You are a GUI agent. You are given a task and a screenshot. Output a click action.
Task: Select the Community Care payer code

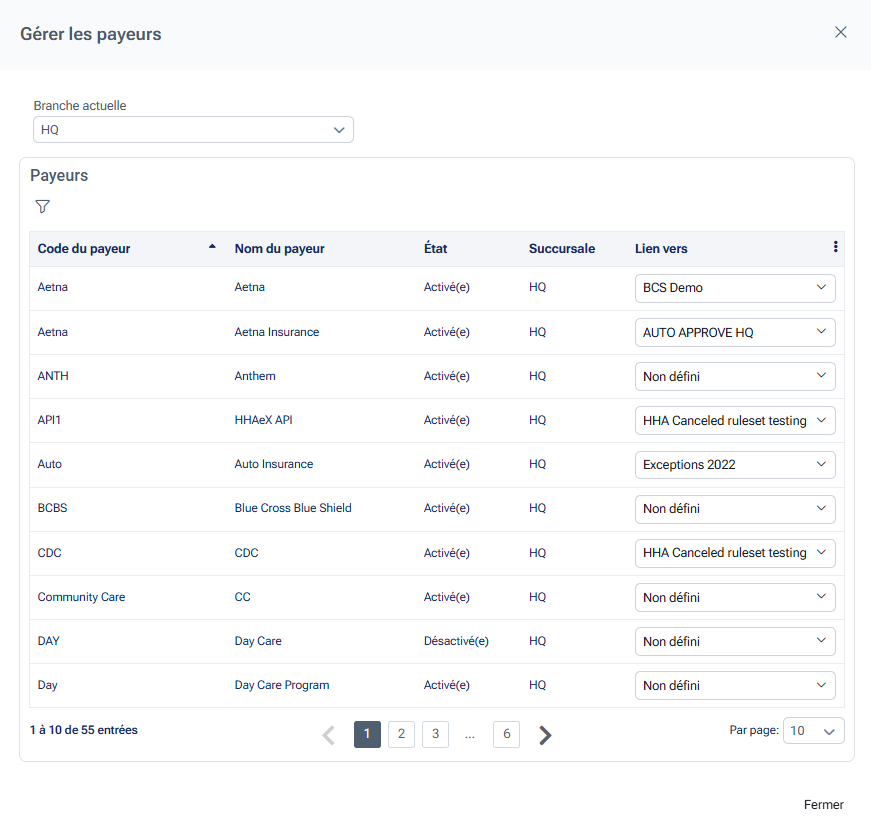(x=81, y=597)
